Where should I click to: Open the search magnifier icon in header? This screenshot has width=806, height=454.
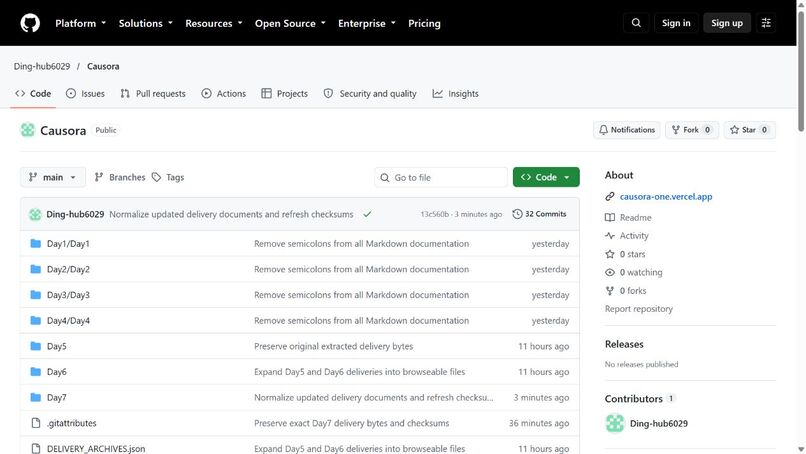click(636, 23)
